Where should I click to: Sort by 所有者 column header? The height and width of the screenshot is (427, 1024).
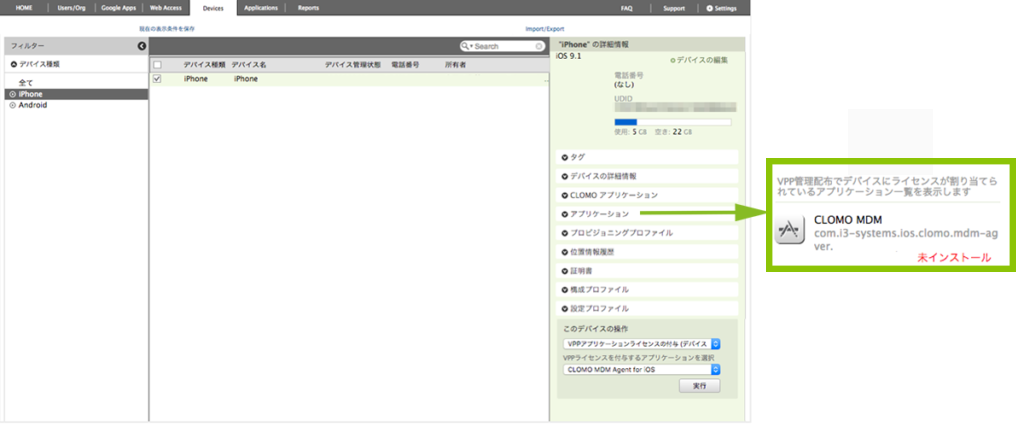click(455, 65)
